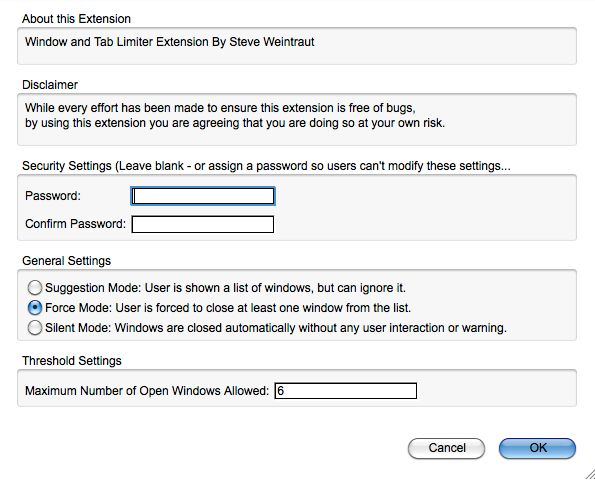The image size is (595, 481).
Task: Click the 'General Settings' section heading
Action: 66,261
